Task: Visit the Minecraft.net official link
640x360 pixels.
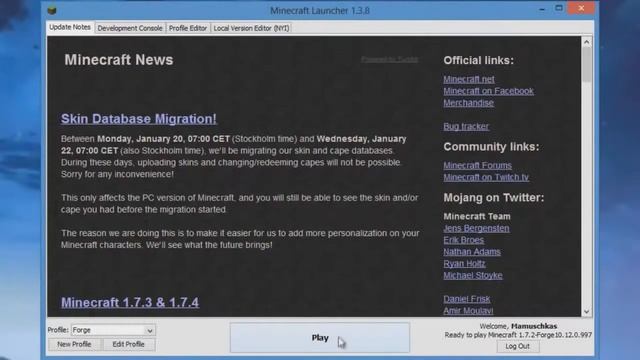Action: point(469,79)
